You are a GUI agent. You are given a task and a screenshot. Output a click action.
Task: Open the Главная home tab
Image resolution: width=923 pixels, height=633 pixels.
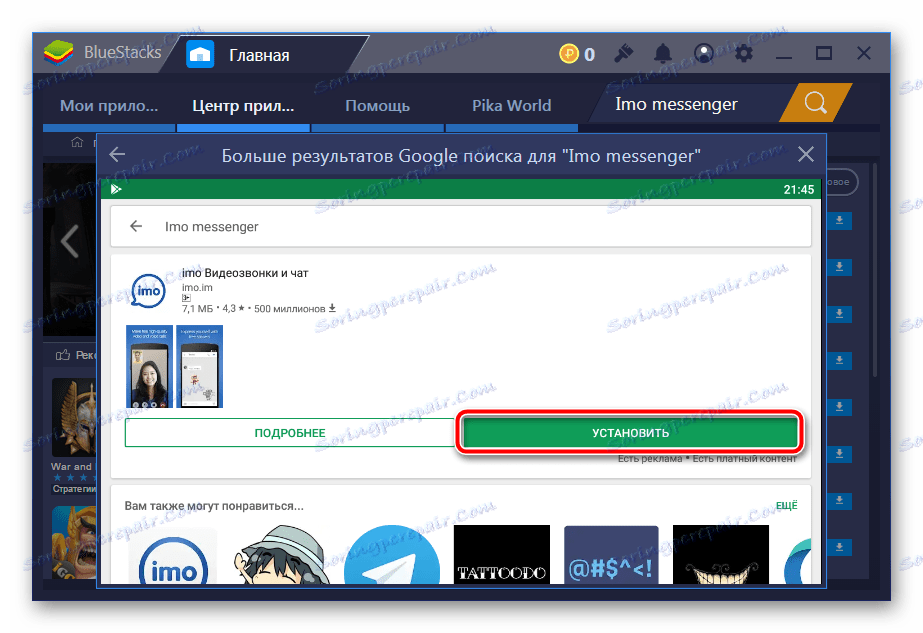point(259,55)
